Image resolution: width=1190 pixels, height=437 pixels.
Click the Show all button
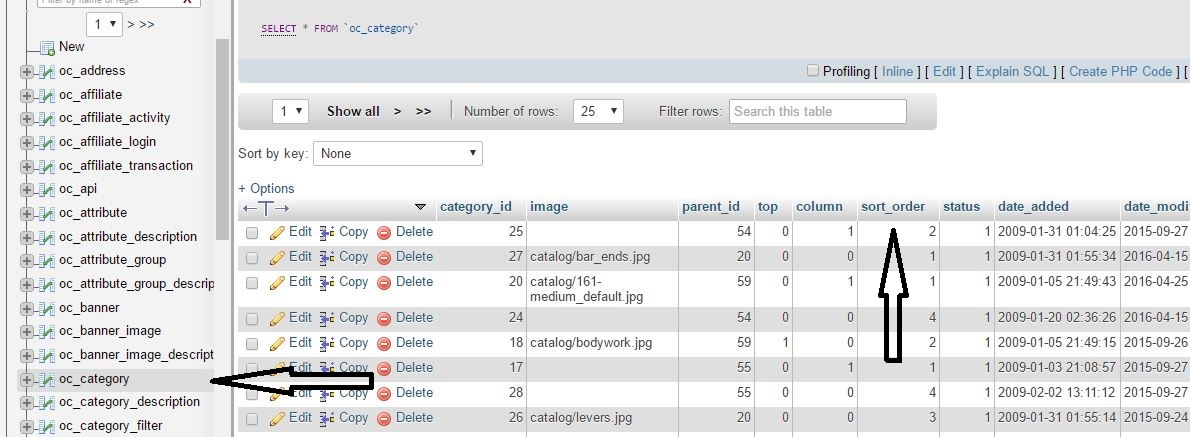pos(353,112)
